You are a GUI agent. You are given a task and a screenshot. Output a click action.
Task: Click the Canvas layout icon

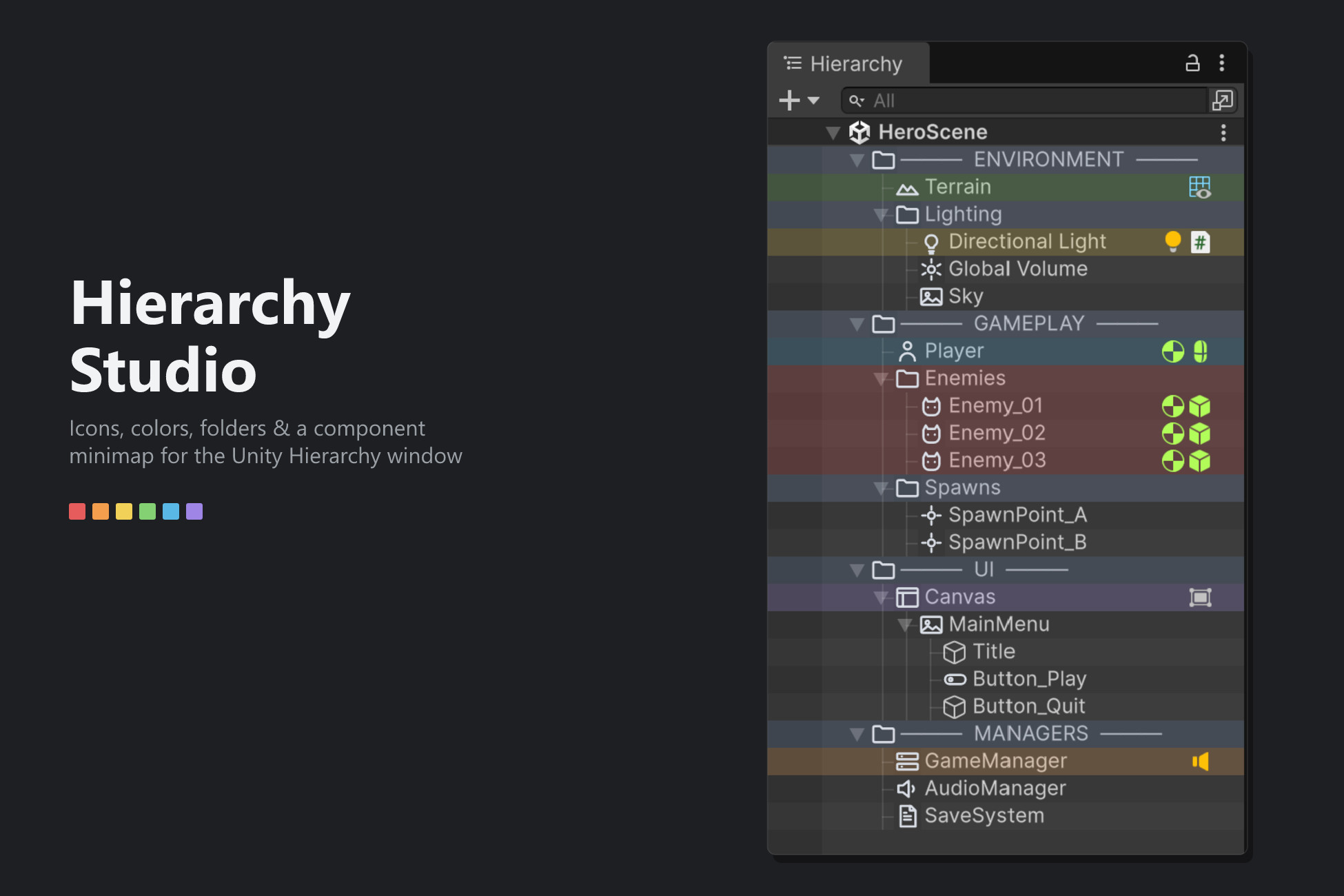click(907, 598)
